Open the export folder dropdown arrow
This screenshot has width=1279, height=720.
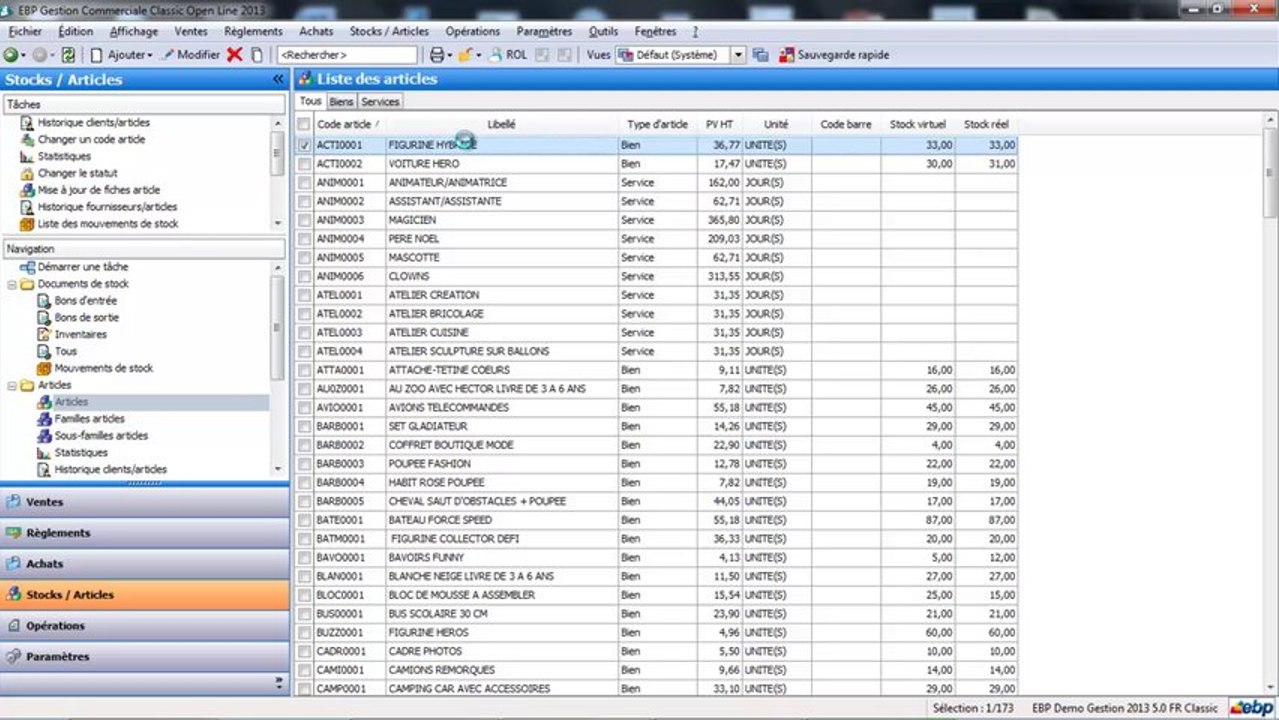[479, 55]
